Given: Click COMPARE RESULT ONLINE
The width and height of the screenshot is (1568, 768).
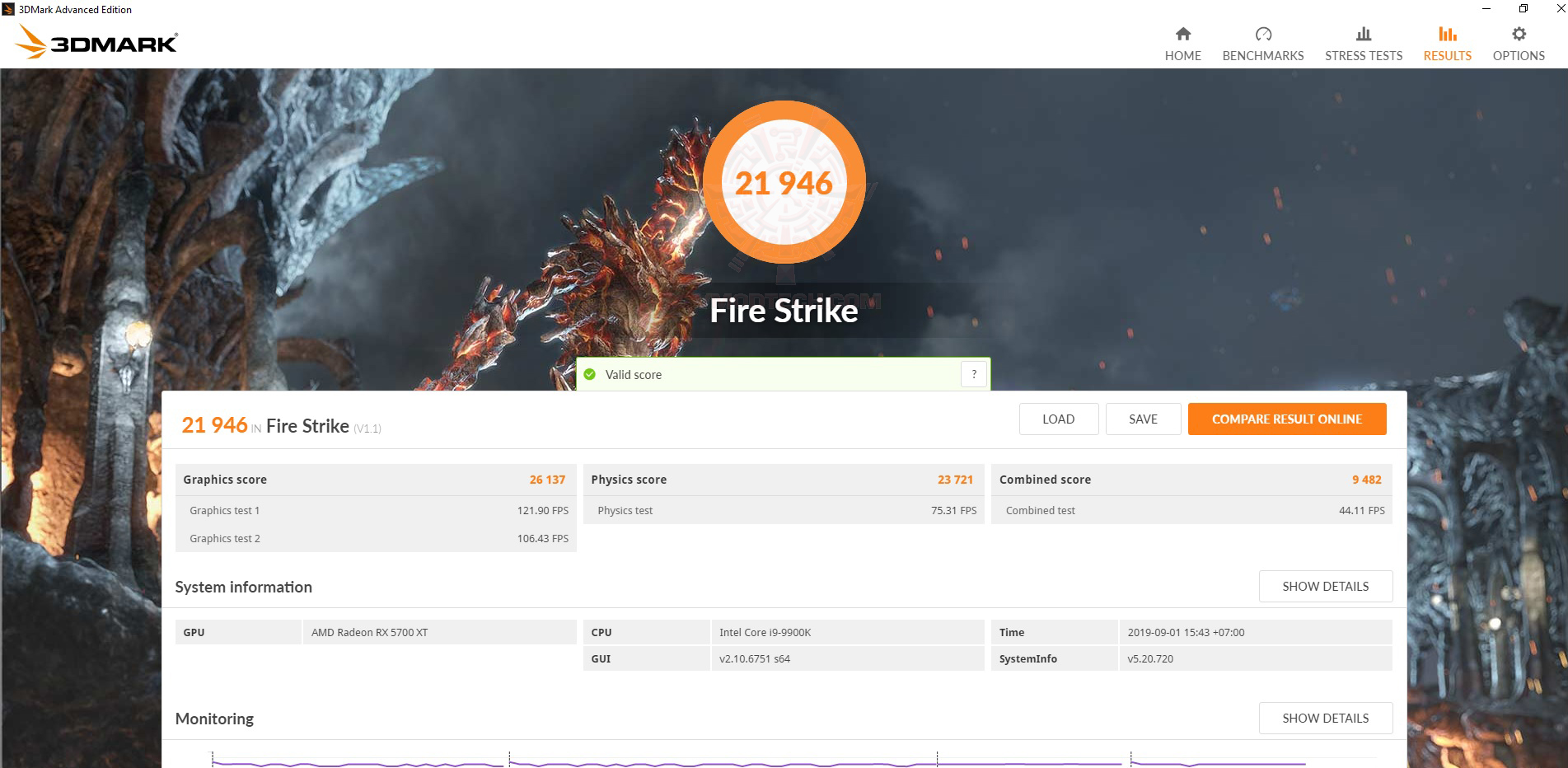Looking at the screenshot, I should pyautogui.click(x=1286, y=419).
